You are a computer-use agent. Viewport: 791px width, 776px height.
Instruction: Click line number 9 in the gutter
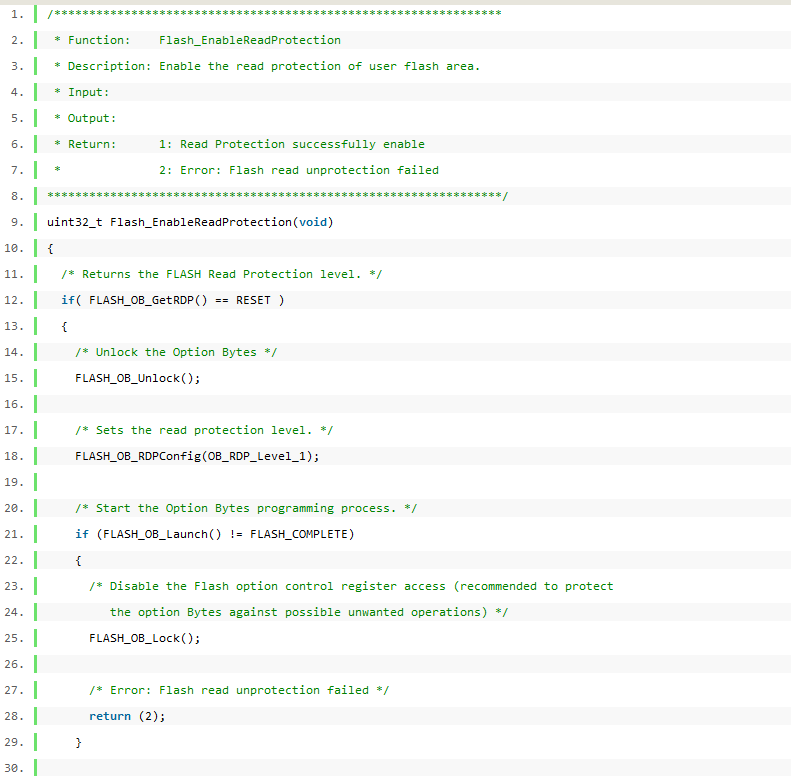17,223
